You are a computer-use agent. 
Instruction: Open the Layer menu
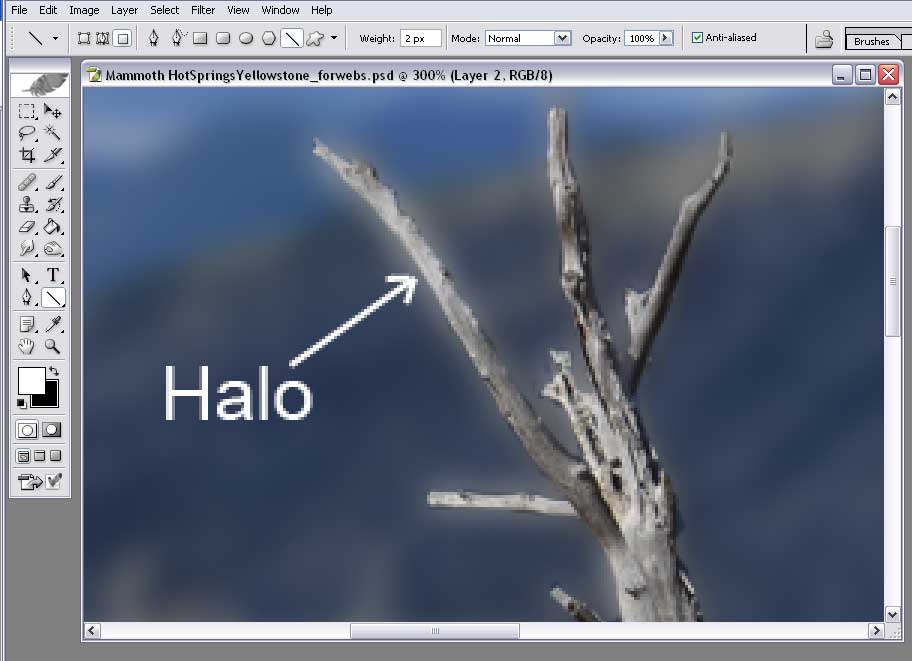coord(124,10)
